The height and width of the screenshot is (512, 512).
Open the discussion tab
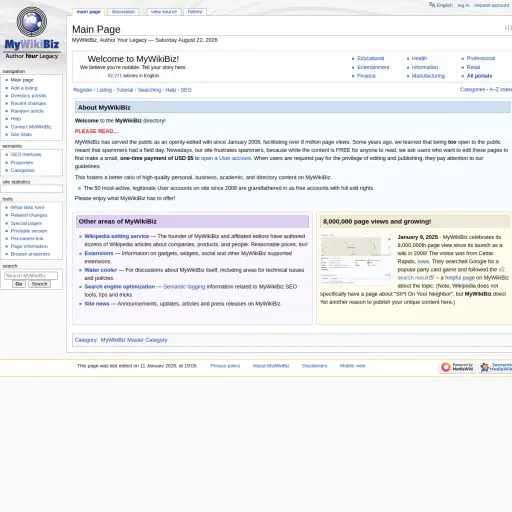tap(123, 12)
